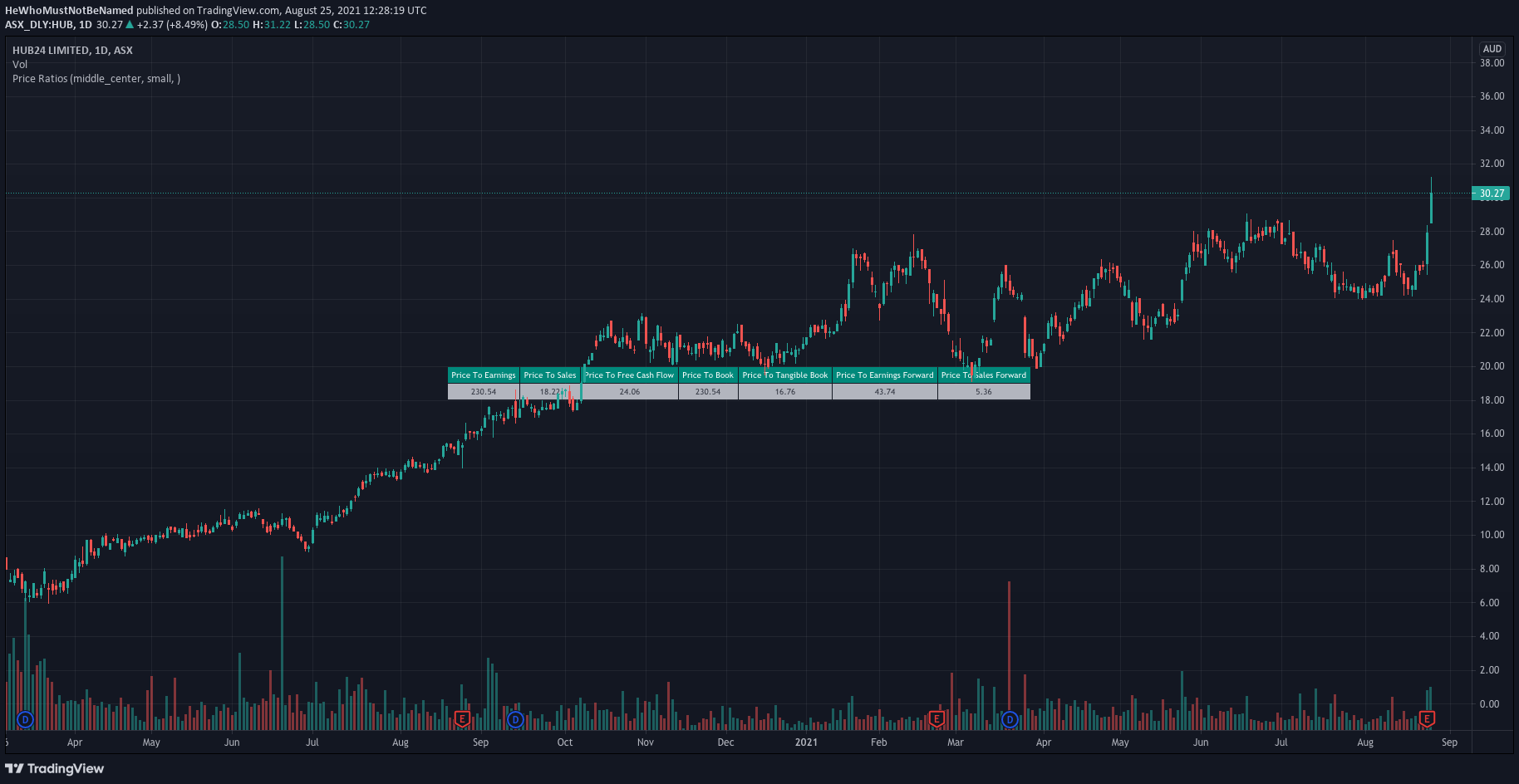
Task: Click the earnings marker before Mar 2021
Action: click(936, 719)
